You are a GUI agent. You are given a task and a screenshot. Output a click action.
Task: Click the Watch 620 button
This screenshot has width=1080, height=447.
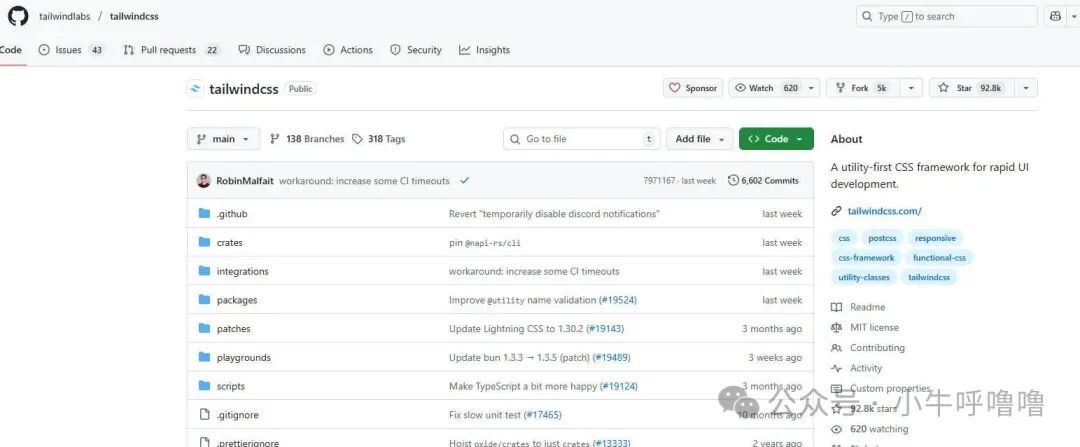(767, 88)
